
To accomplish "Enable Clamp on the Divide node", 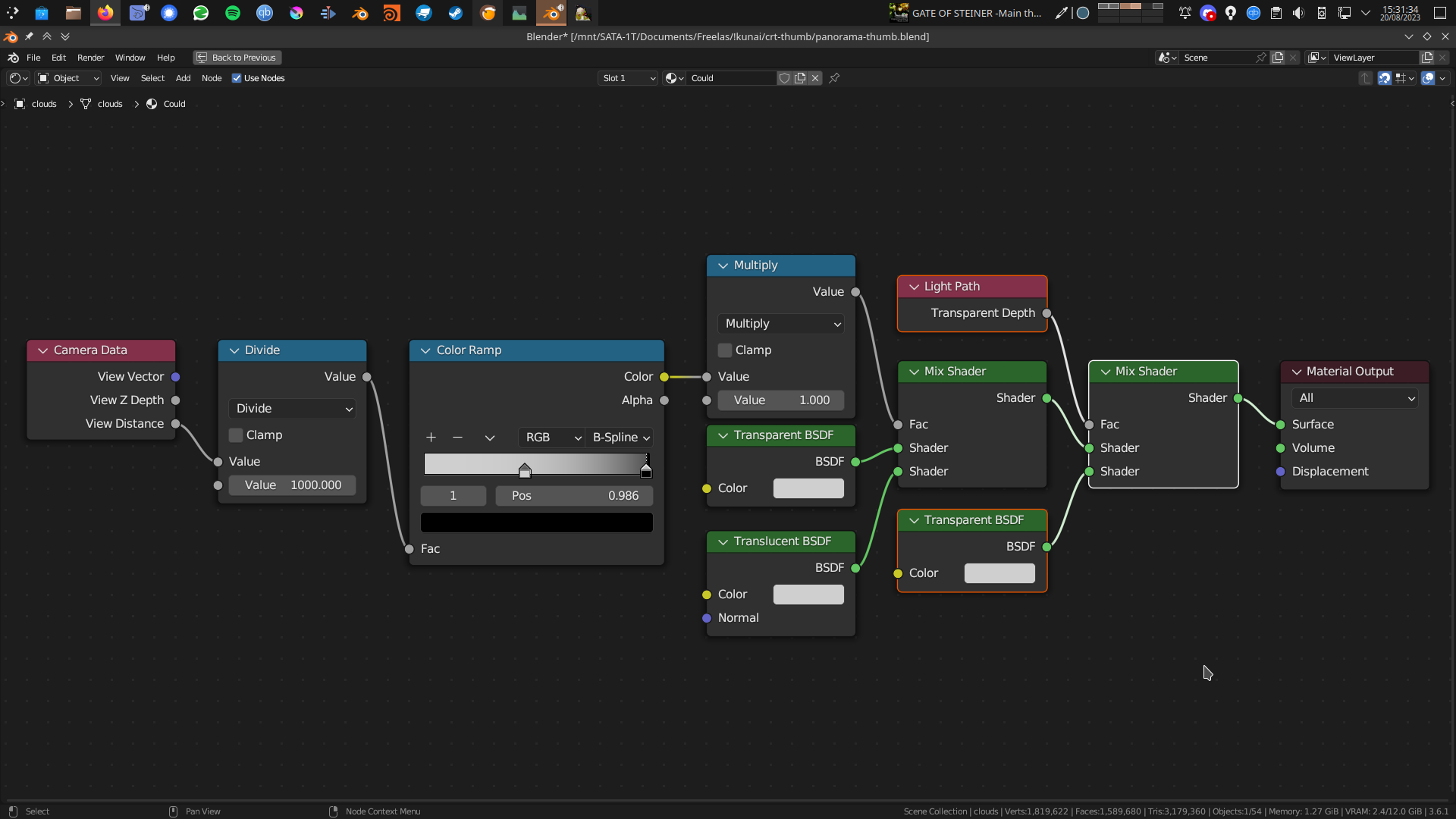I will pos(236,435).
